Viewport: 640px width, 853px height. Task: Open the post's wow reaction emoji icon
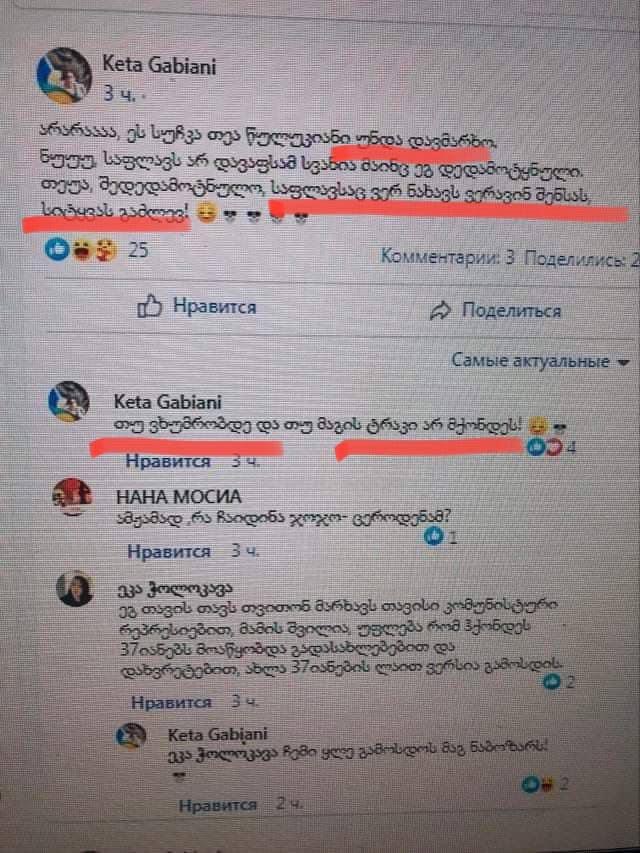(82, 250)
